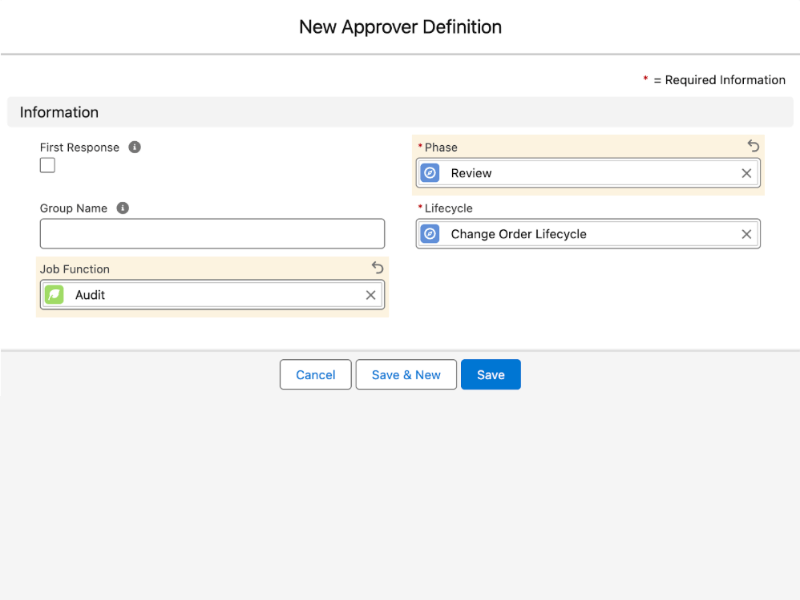Image resolution: width=800 pixels, height=600 pixels.
Task: Click the Information section header
Action: [x=59, y=112]
